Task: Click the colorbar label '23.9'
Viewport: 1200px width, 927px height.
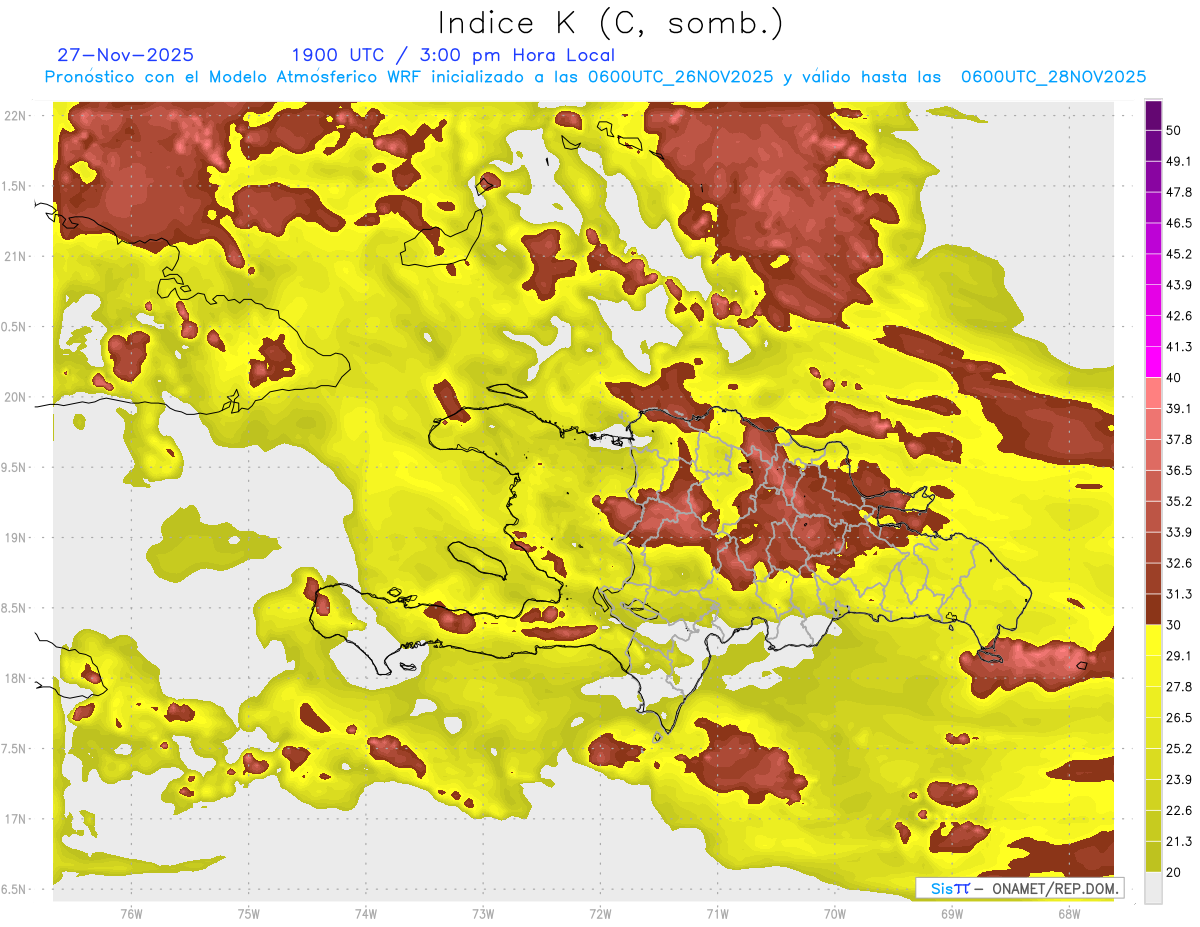Action: click(x=1179, y=780)
